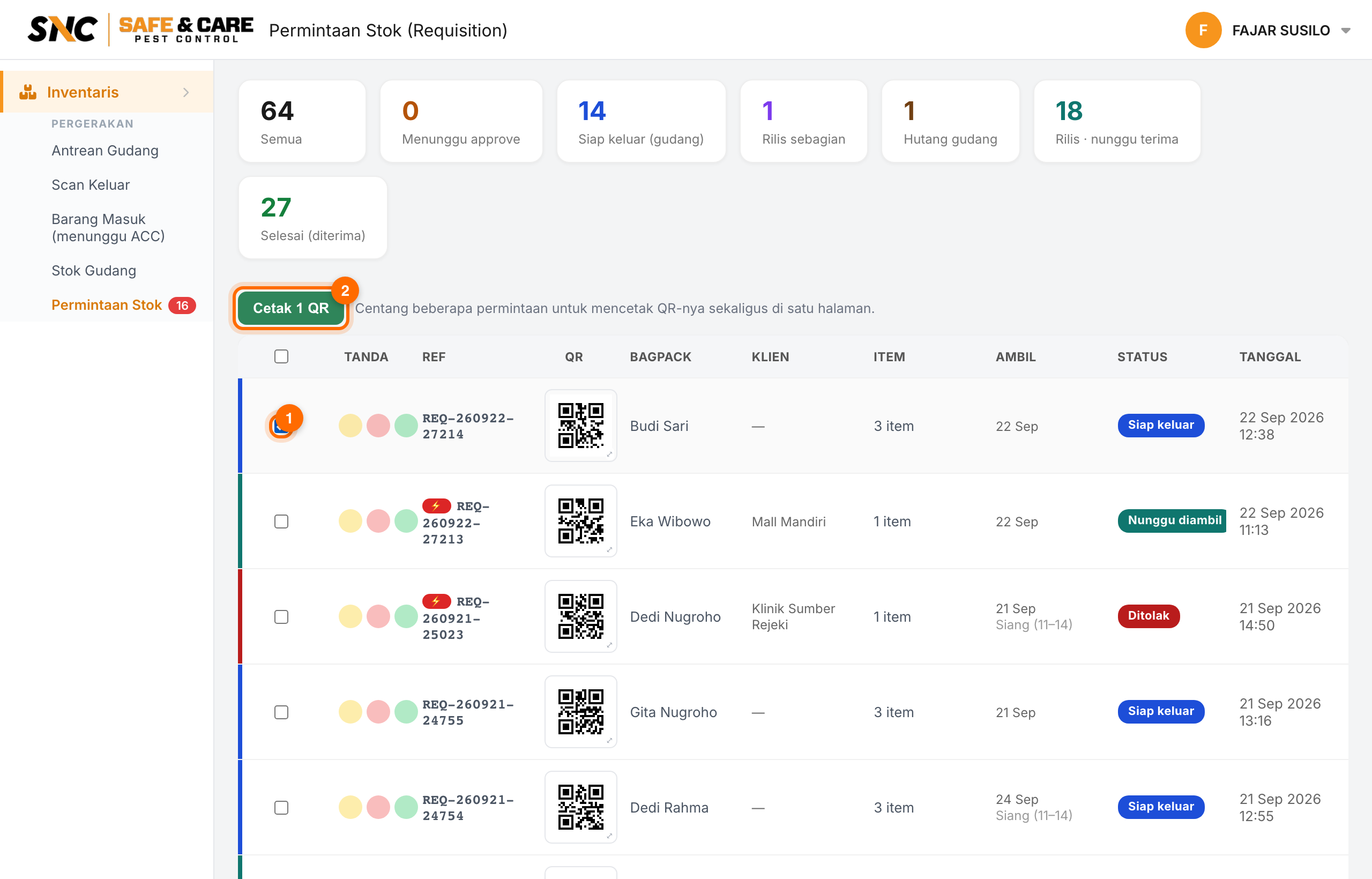Image resolution: width=1372 pixels, height=879 pixels.
Task: Click Eka Wibowo in the Bagpack column
Action: click(670, 522)
